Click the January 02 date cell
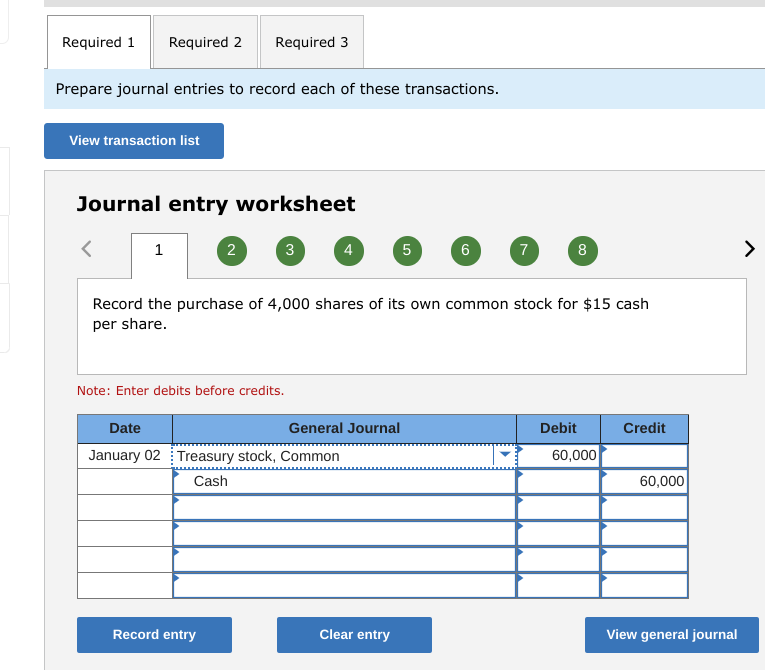Viewport: 781px width, 670px height. click(x=125, y=455)
